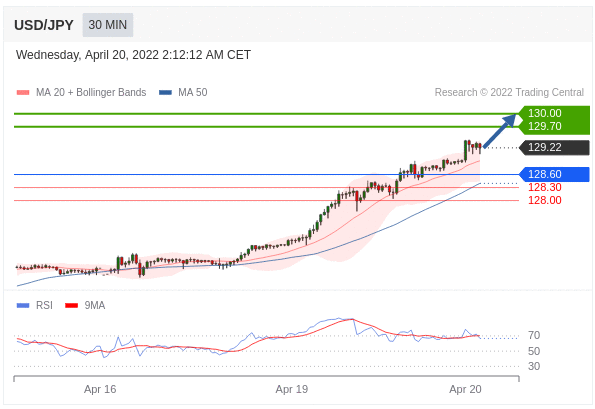Select the Apr 19 date marker
This screenshot has height=409, width=595.
click(292, 389)
